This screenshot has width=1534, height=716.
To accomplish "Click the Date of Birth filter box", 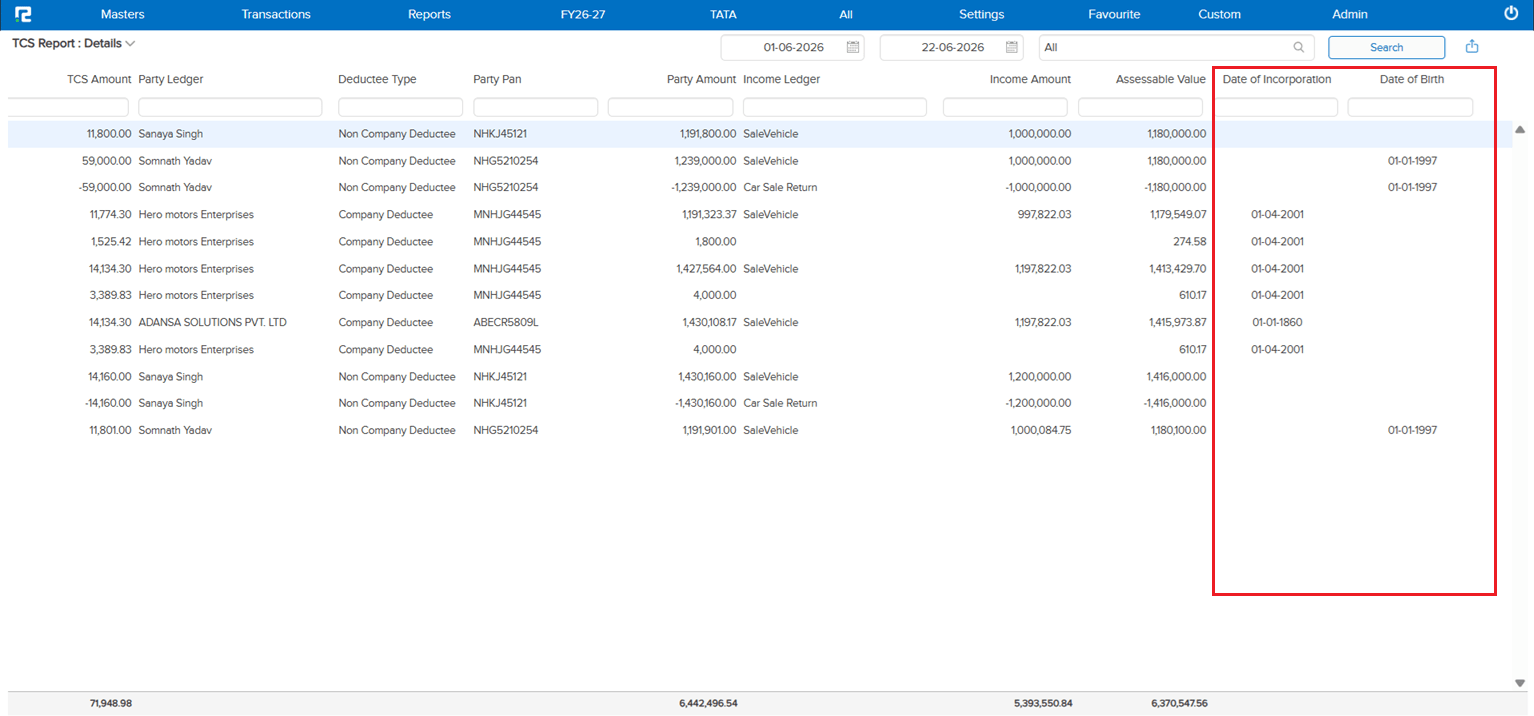I will 1410,107.
